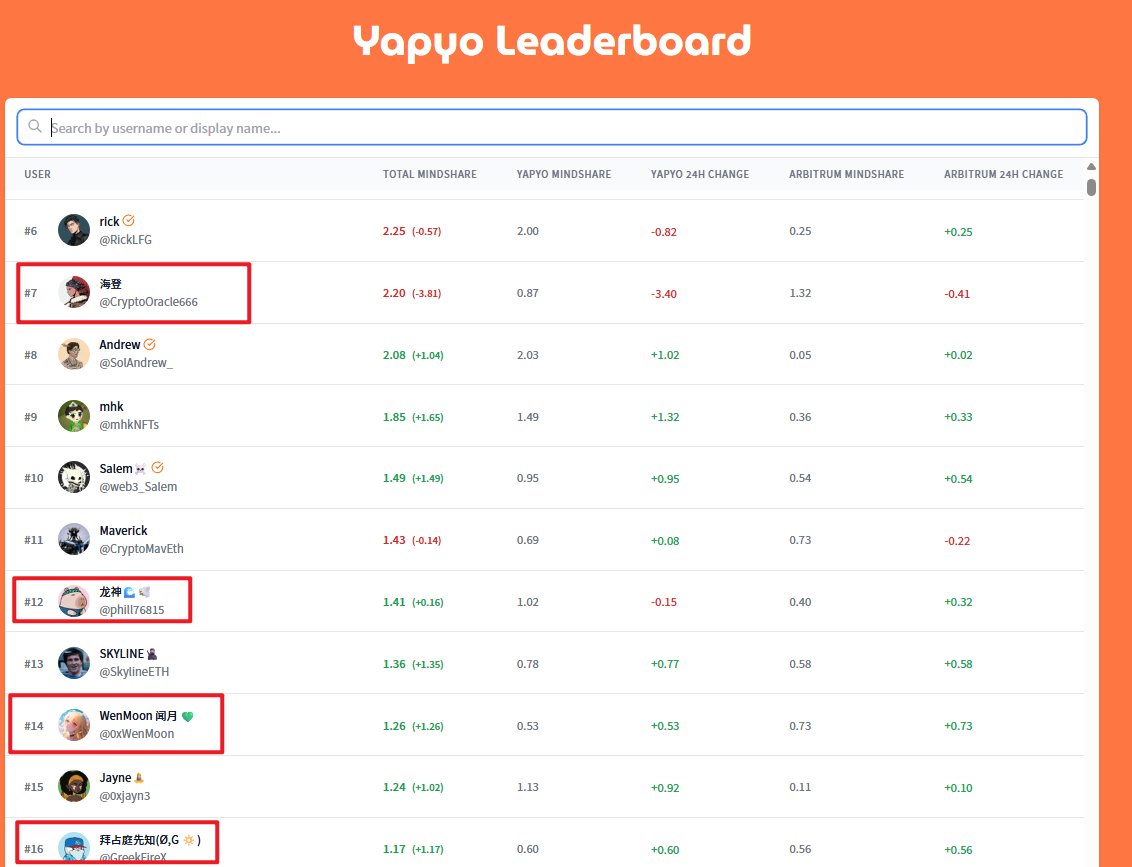This screenshot has width=1132, height=867.
Task: Click the "Yapyo Leaderboard" page title
Action: point(552,41)
